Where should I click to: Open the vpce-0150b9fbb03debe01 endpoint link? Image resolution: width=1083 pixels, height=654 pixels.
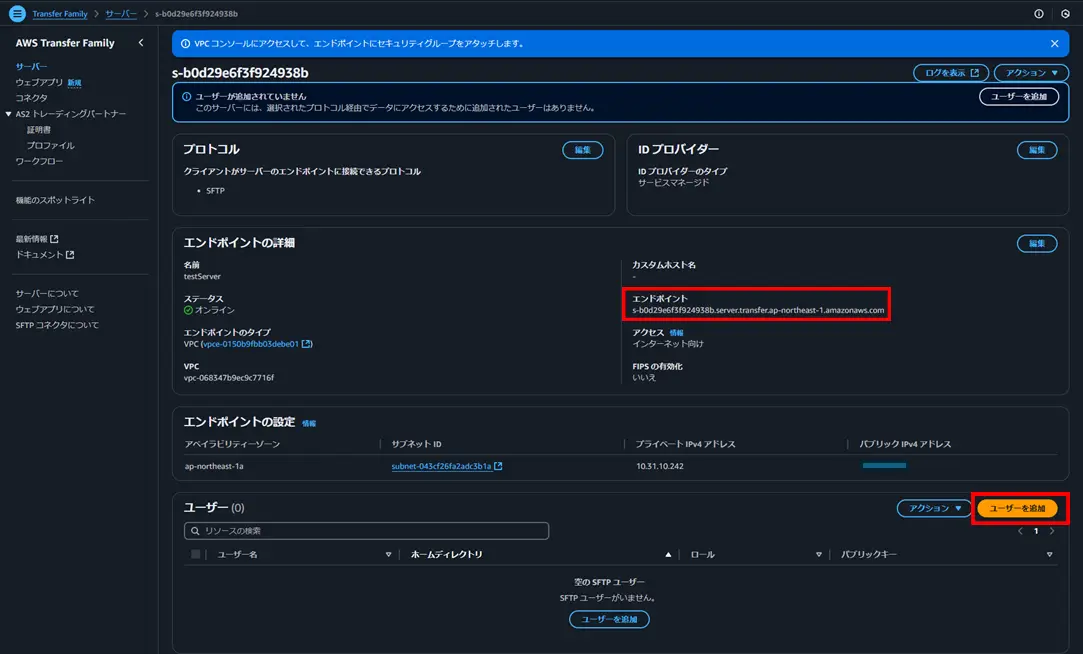[256, 344]
